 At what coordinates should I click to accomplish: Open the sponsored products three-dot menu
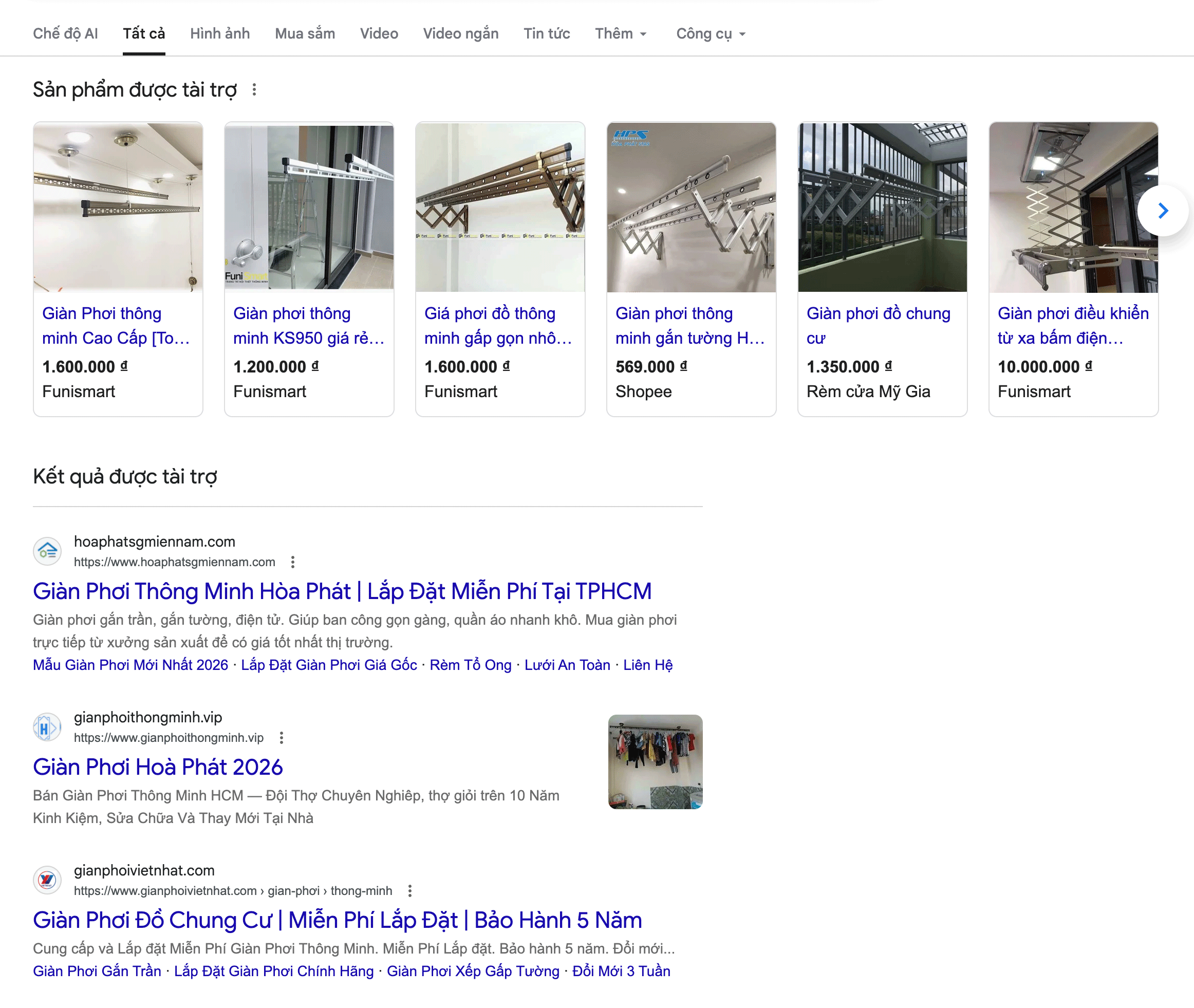(254, 90)
